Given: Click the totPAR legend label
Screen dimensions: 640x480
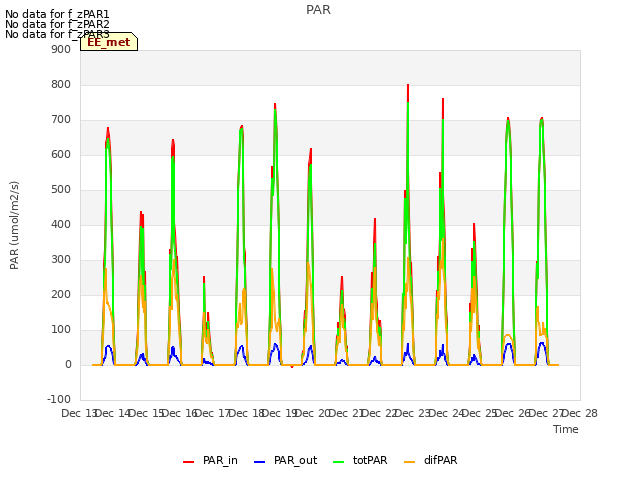Looking at the screenshot, I should click(x=370, y=460).
